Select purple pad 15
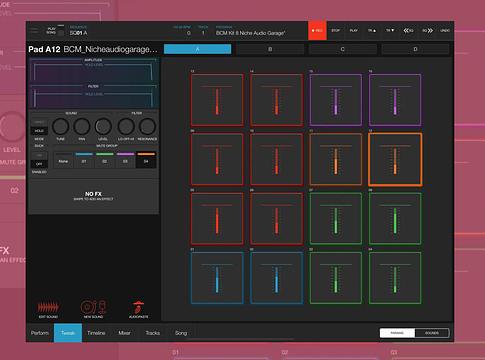 (x=336, y=100)
